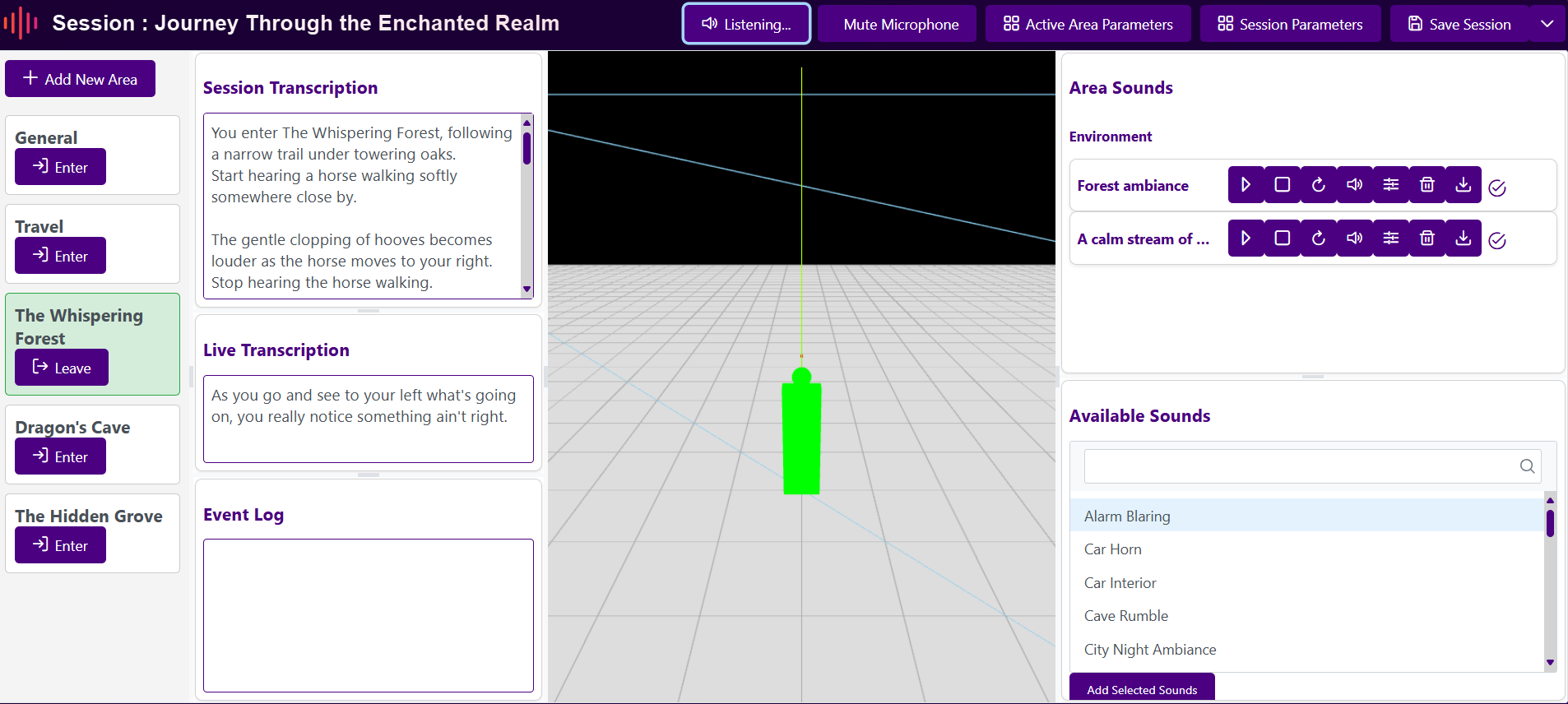
Task: Open Active Area Parameters
Action: 1088,24
